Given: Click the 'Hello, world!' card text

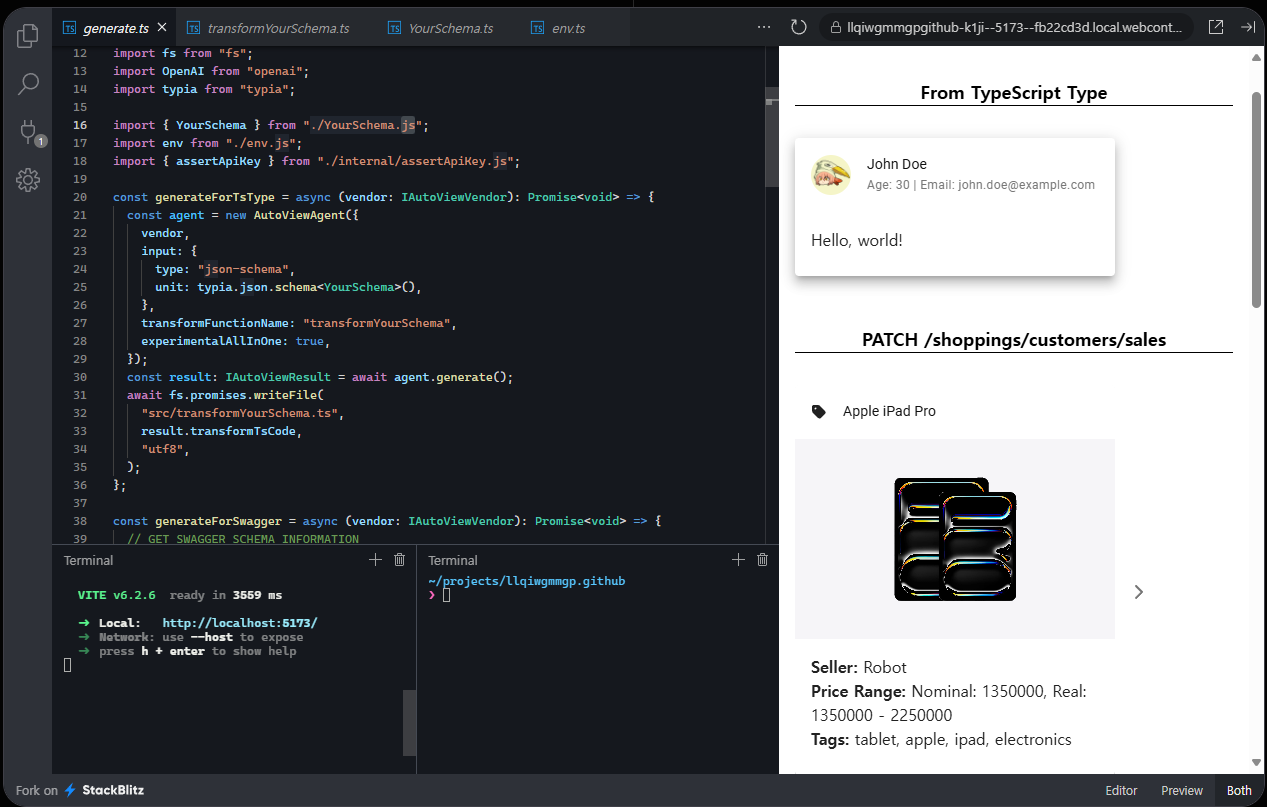Looking at the screenshot, I should tap(857, 240).
